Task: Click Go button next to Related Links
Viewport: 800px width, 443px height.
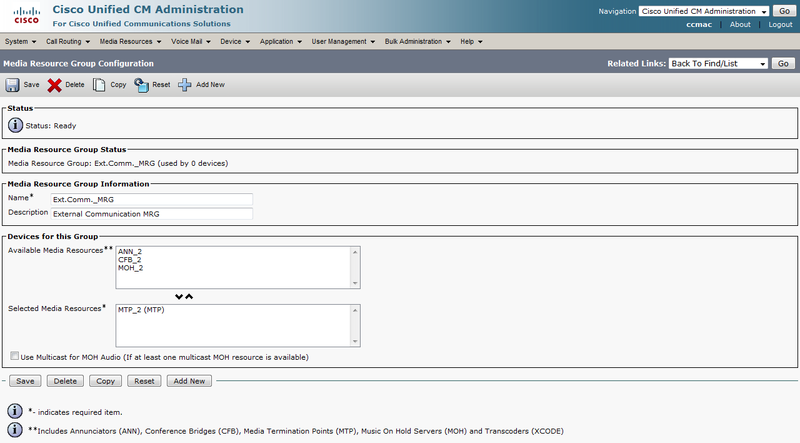Action: (x=783, y=63)
